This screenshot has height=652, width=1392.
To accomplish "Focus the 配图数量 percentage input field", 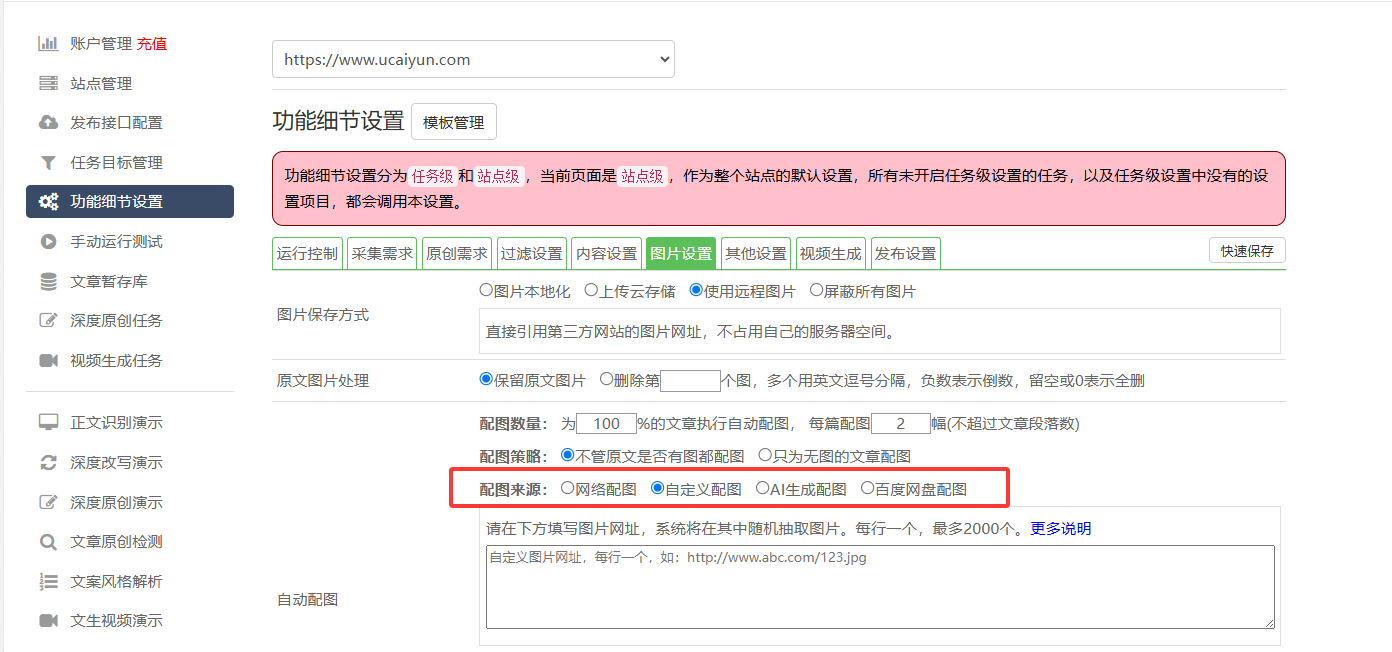I will 606,424.
